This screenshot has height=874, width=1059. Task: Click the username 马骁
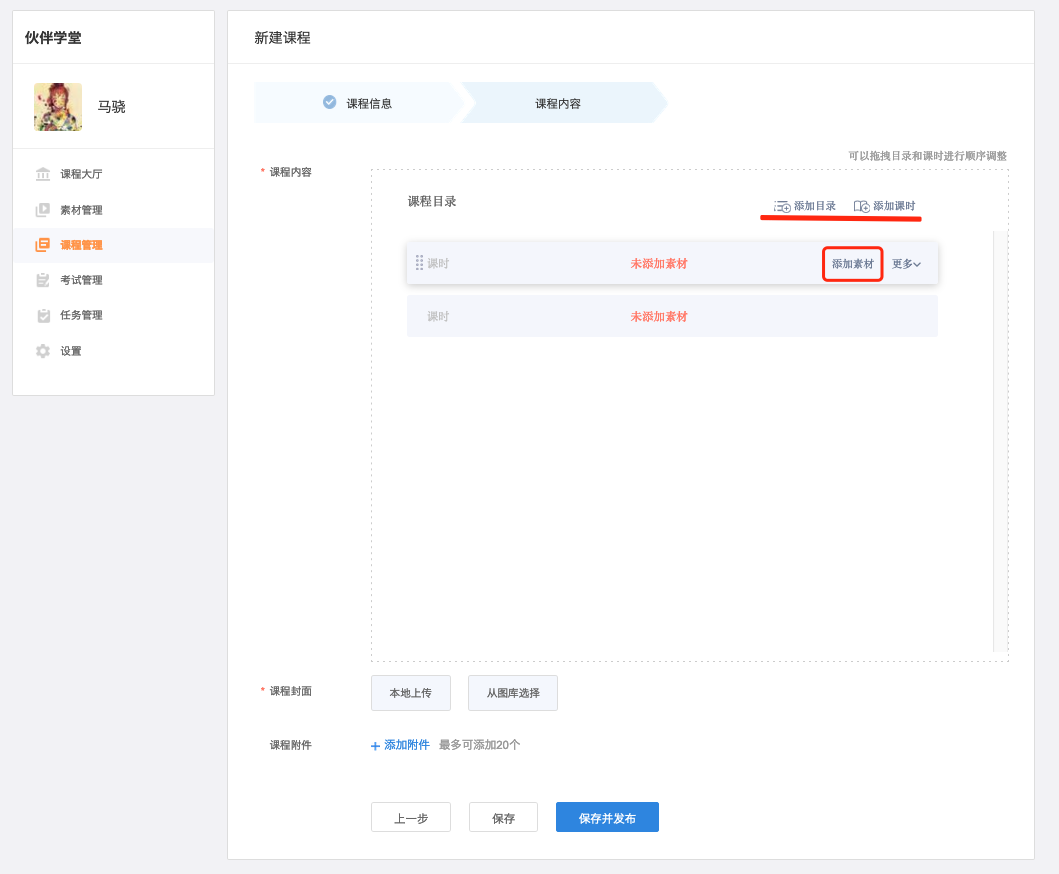pos(111,107)
